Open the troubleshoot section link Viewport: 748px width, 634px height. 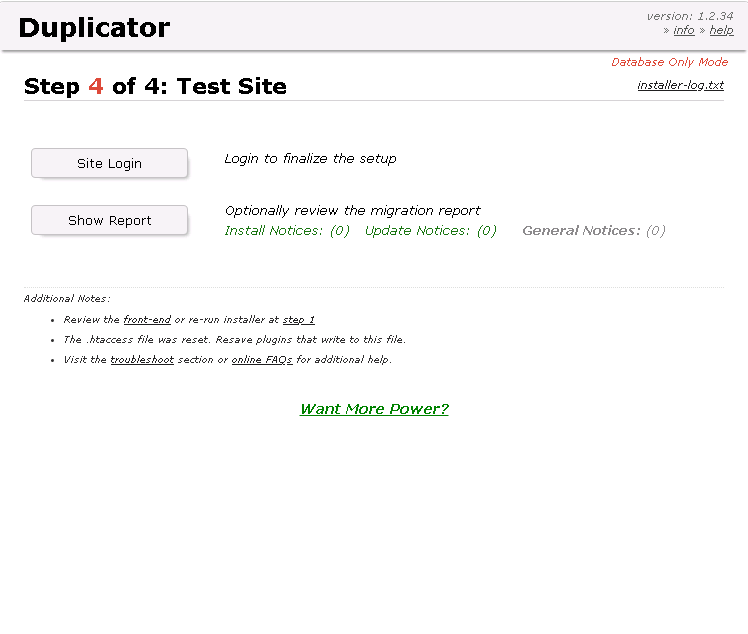tap(142, 360)
